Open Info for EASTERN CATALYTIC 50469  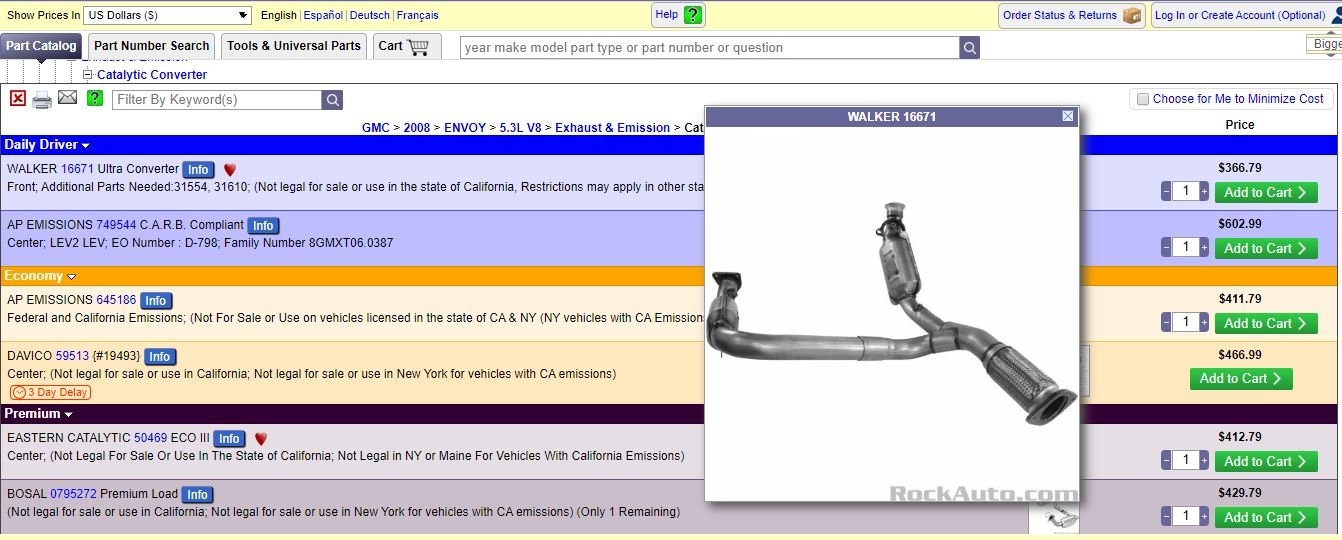(x=229, y=439)
